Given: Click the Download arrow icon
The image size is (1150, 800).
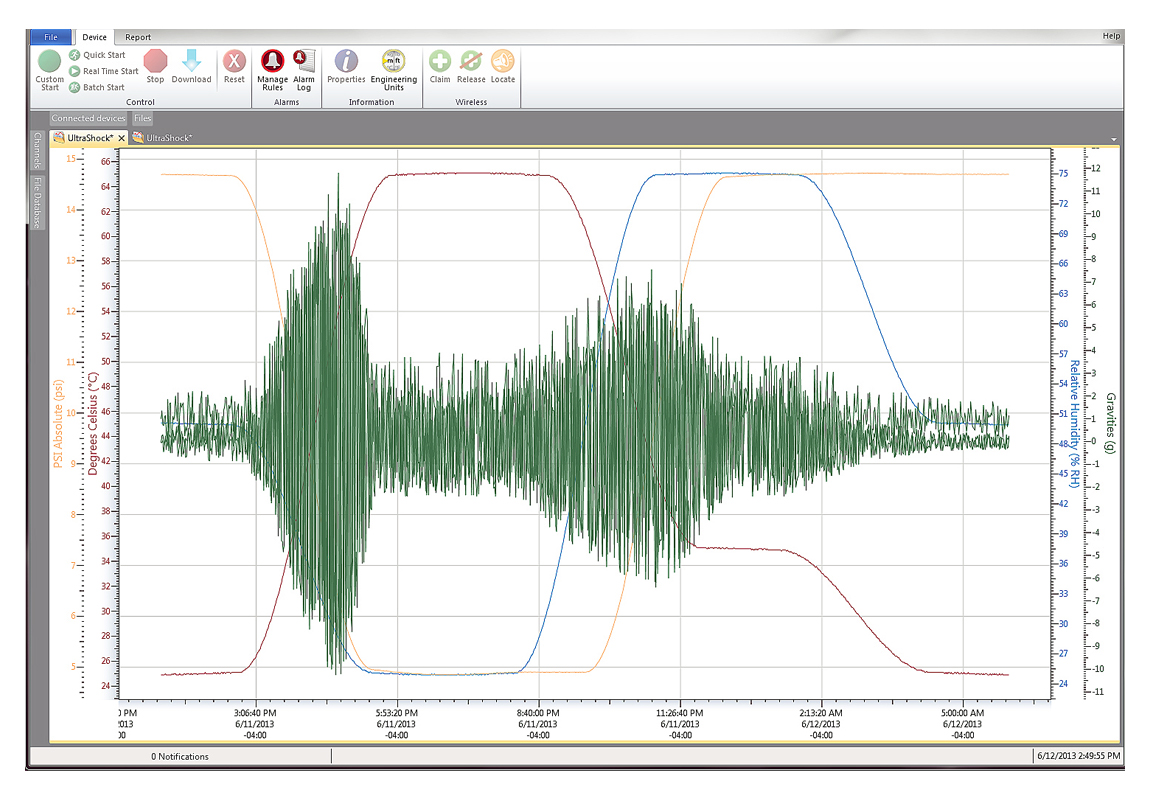Looking at the screenshot, I should pyautogui.click(x=191, y=62).
